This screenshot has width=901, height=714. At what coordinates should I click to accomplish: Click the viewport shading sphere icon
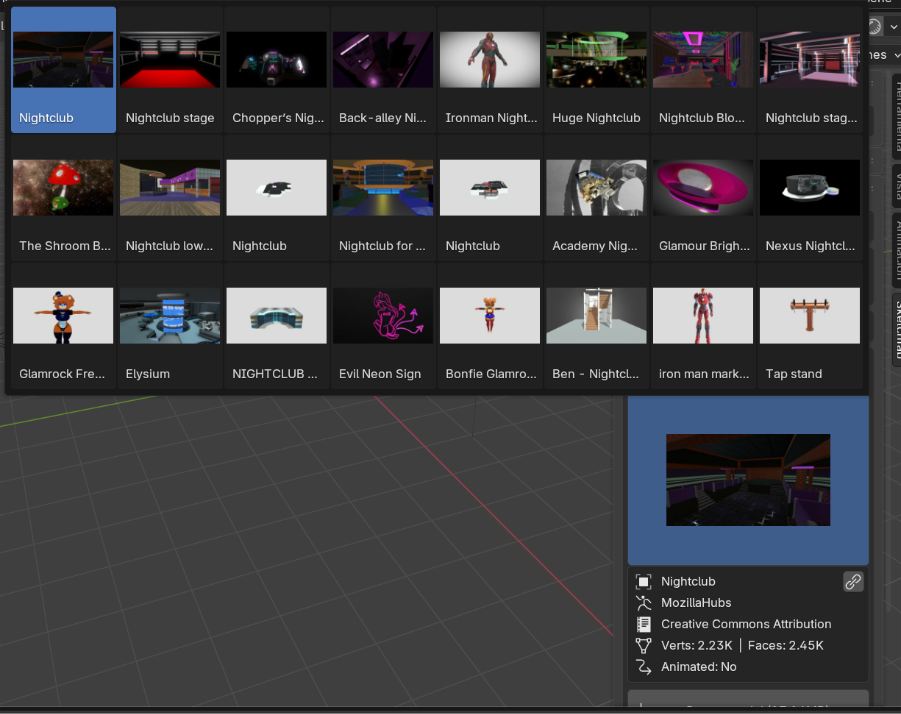tap(875, 26)
